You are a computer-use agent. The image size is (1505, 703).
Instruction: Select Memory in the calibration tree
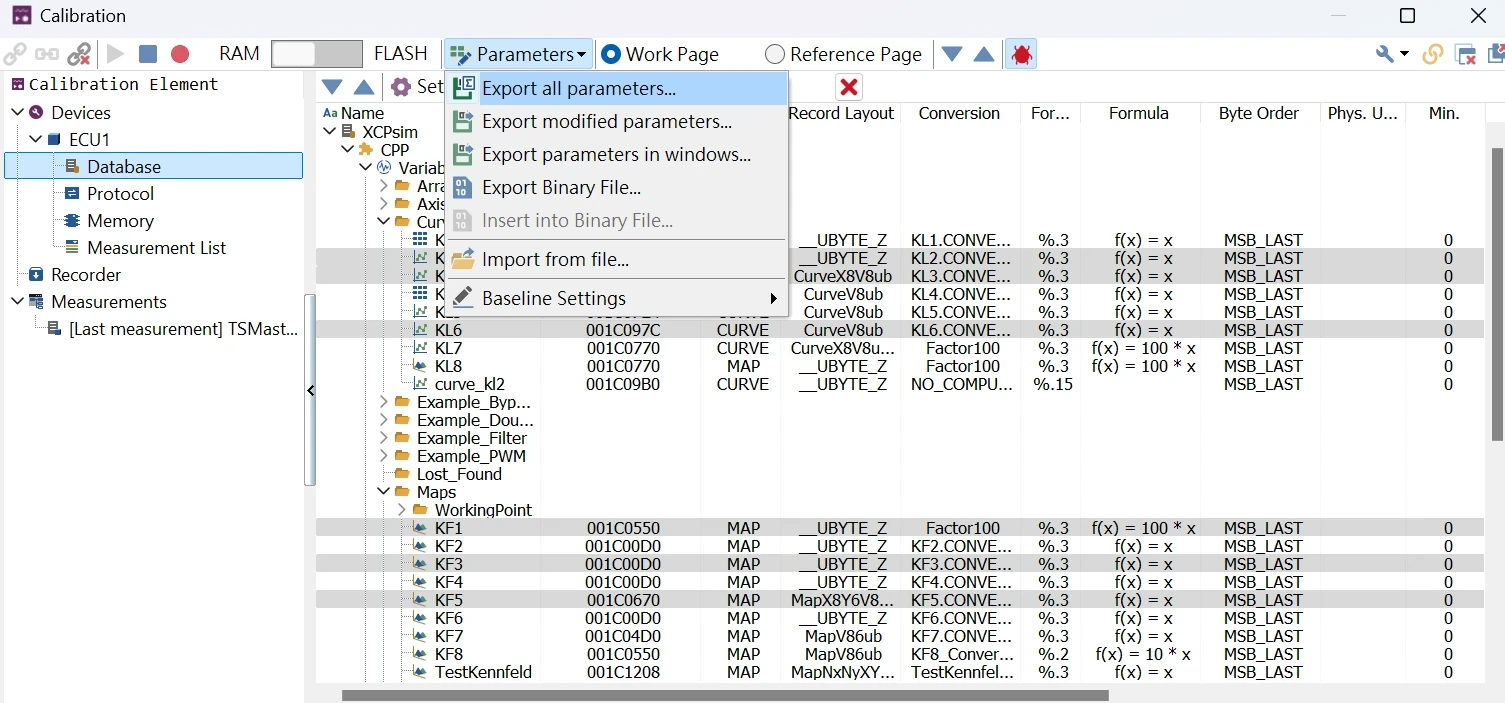120,220
